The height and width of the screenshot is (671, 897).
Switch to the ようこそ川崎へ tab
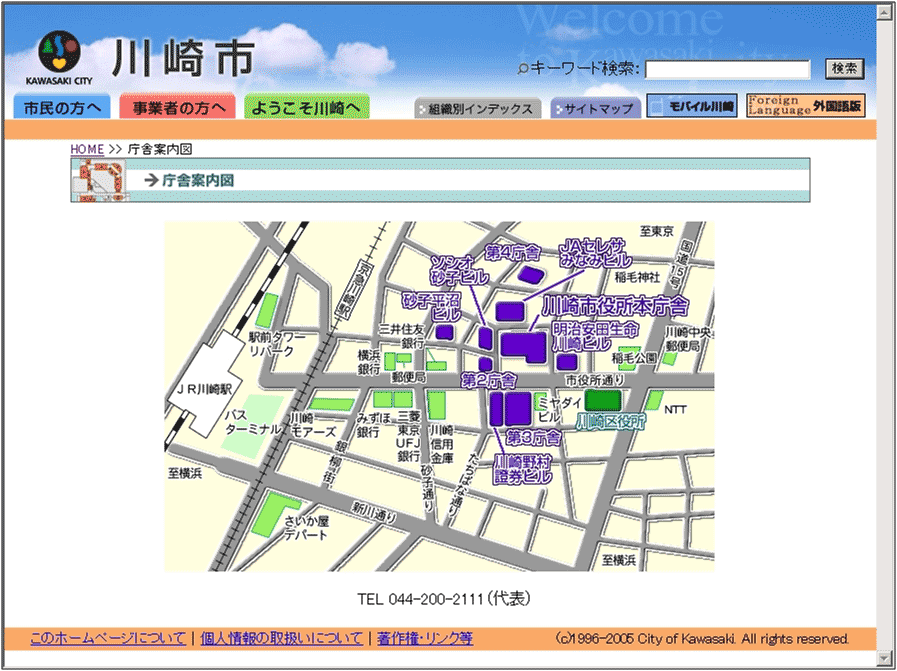(306, 108)
